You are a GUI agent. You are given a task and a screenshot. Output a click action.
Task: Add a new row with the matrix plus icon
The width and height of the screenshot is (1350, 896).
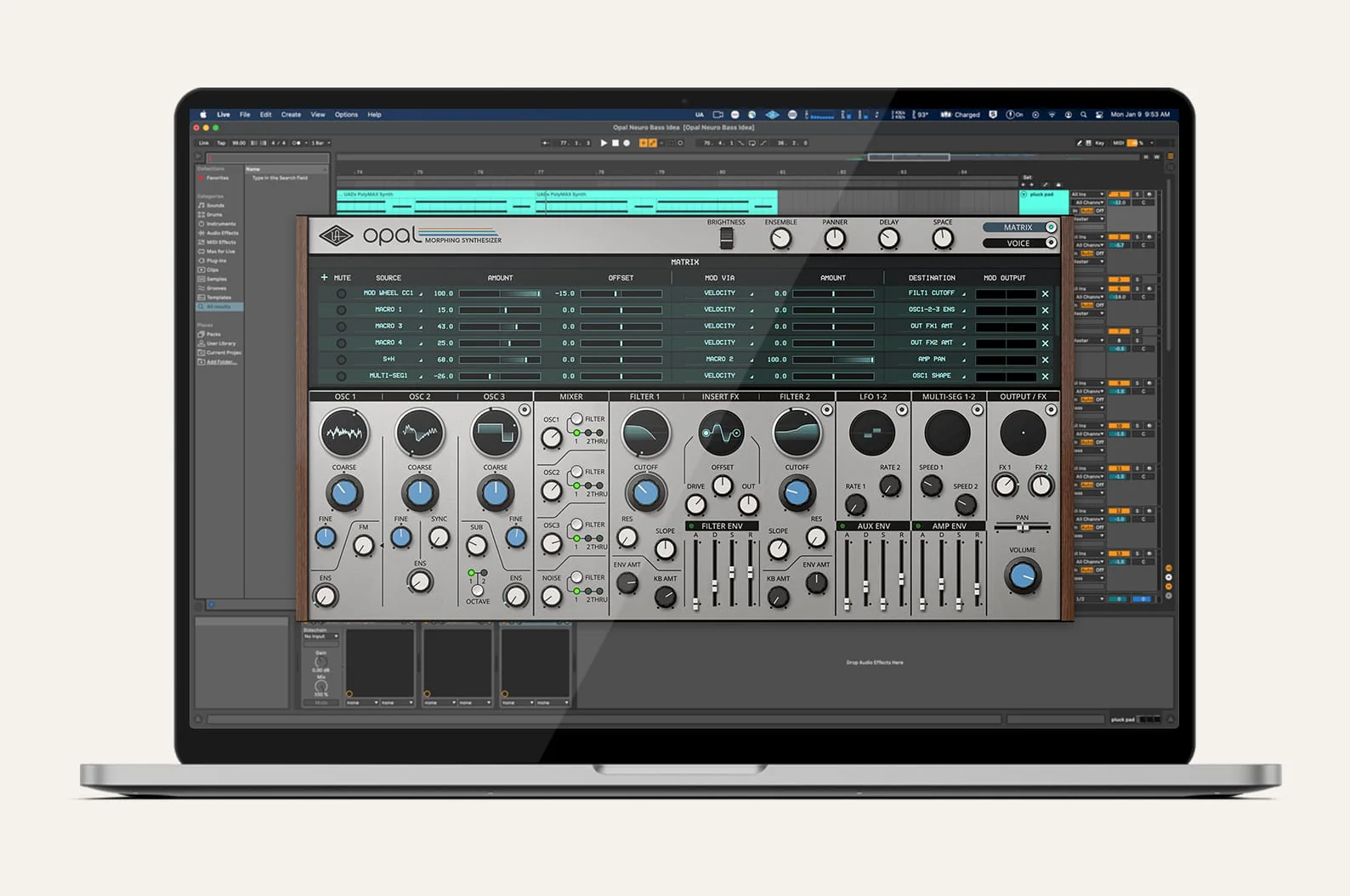[324, 278]
